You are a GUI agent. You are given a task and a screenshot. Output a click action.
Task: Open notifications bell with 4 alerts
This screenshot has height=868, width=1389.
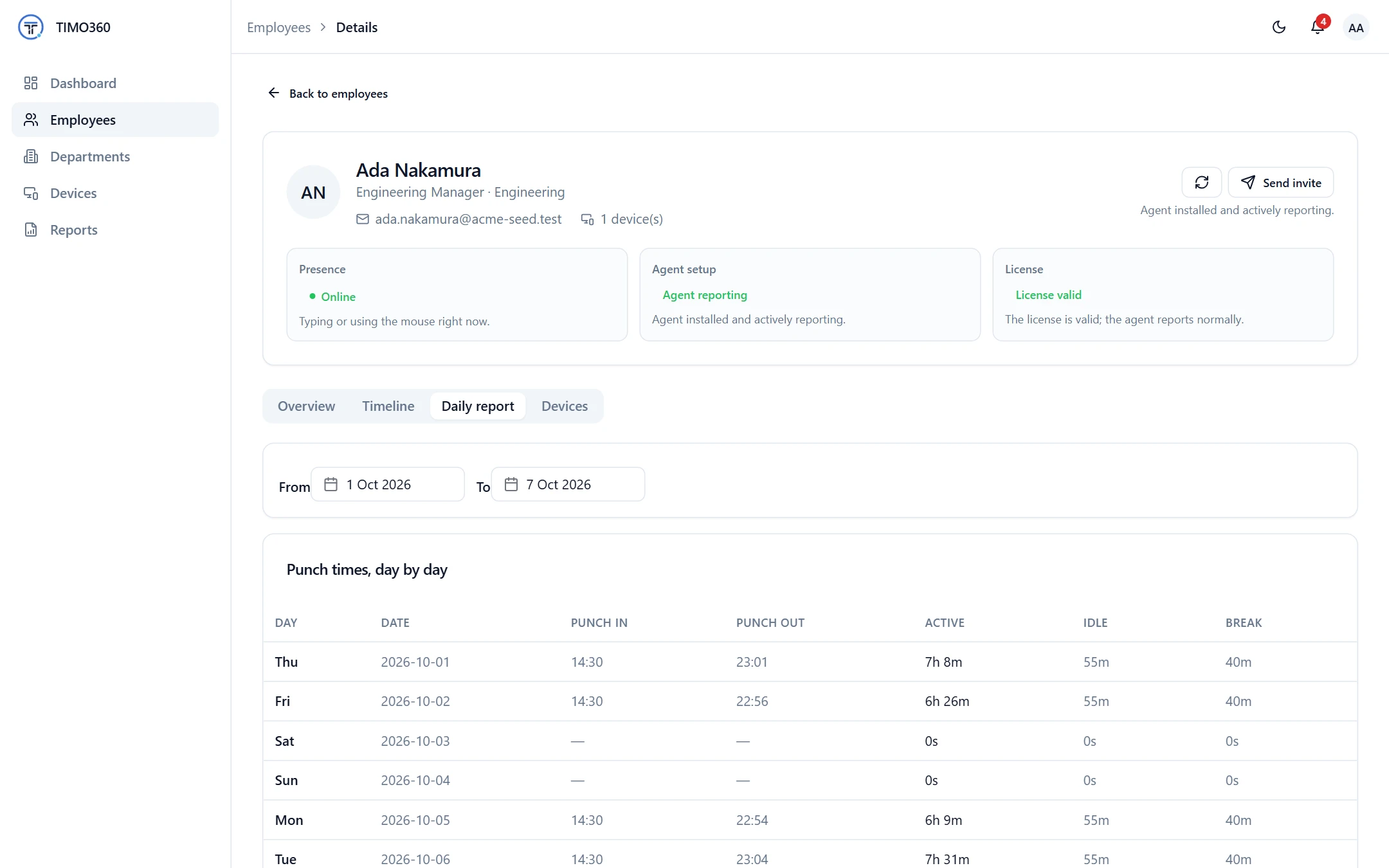point(1318,27)
